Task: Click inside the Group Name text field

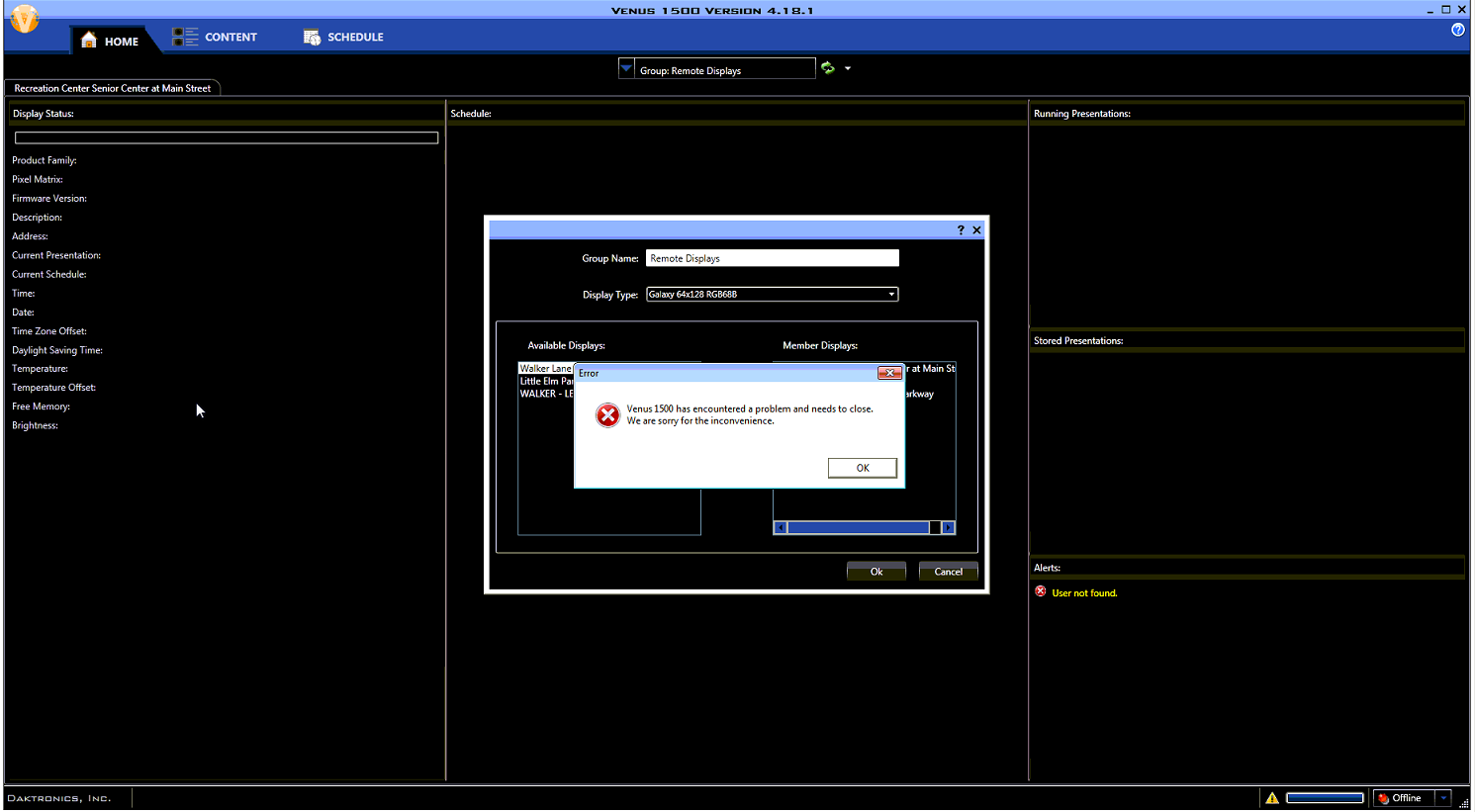Action: click(x=772, y=258)
